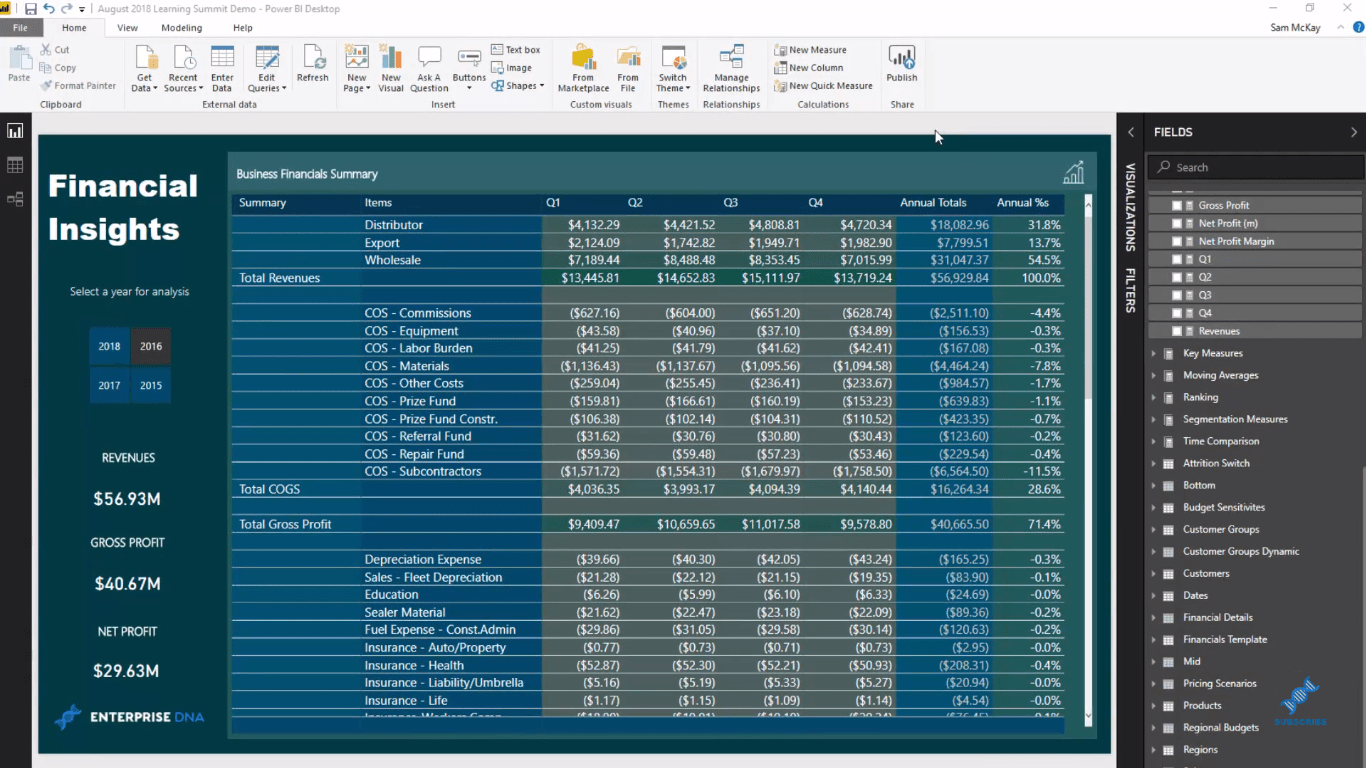Click the Cut command
This screenshot has width=1366, height=768.
pos(56,50)
